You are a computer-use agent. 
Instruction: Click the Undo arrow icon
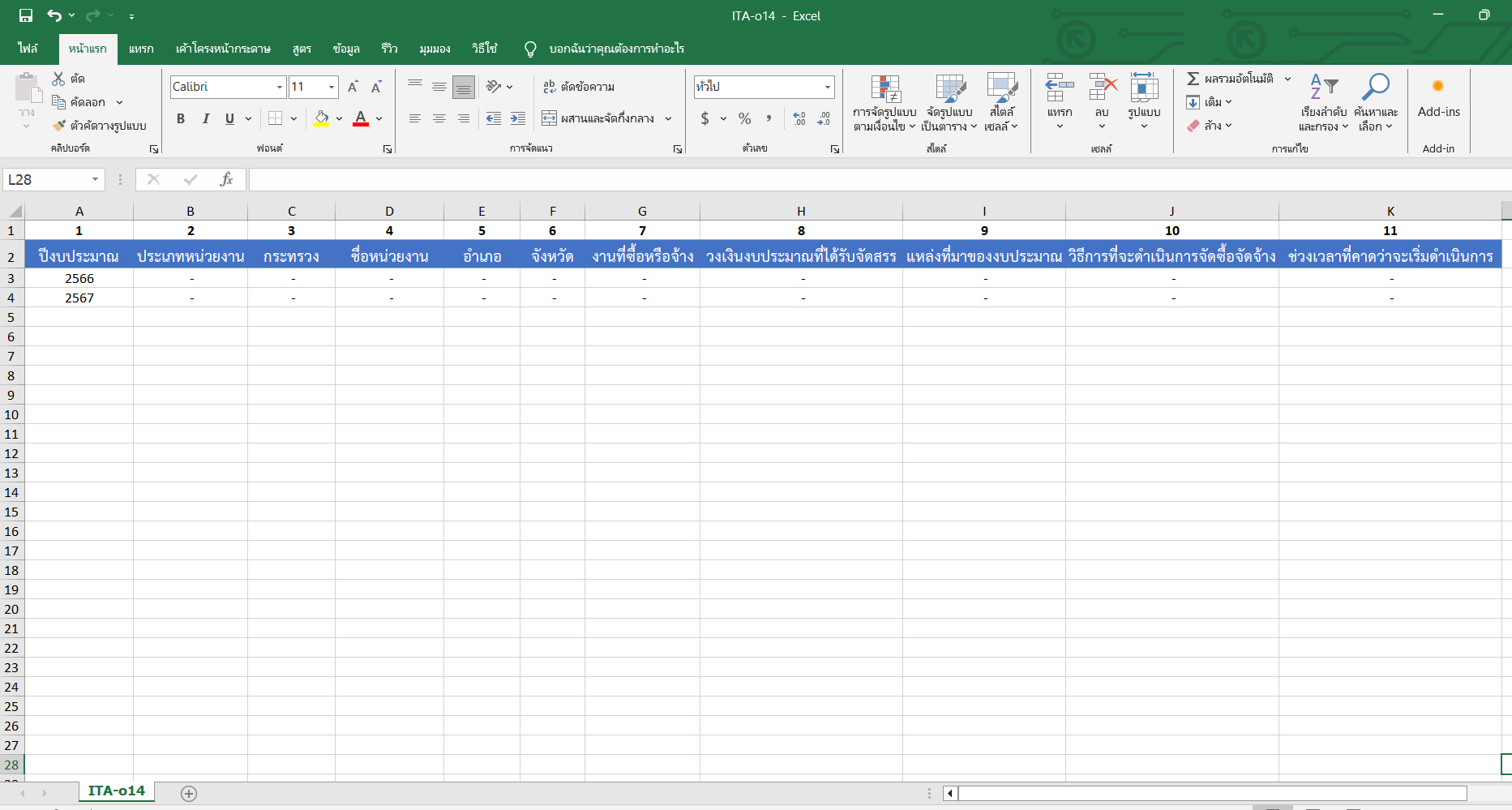click(x=54, y=15)
